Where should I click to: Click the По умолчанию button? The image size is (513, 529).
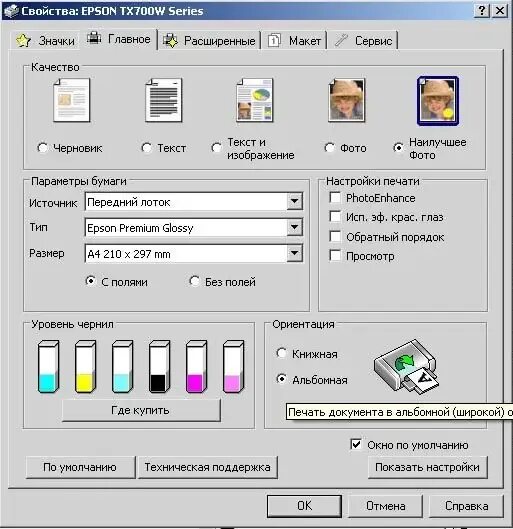(80, 467)
